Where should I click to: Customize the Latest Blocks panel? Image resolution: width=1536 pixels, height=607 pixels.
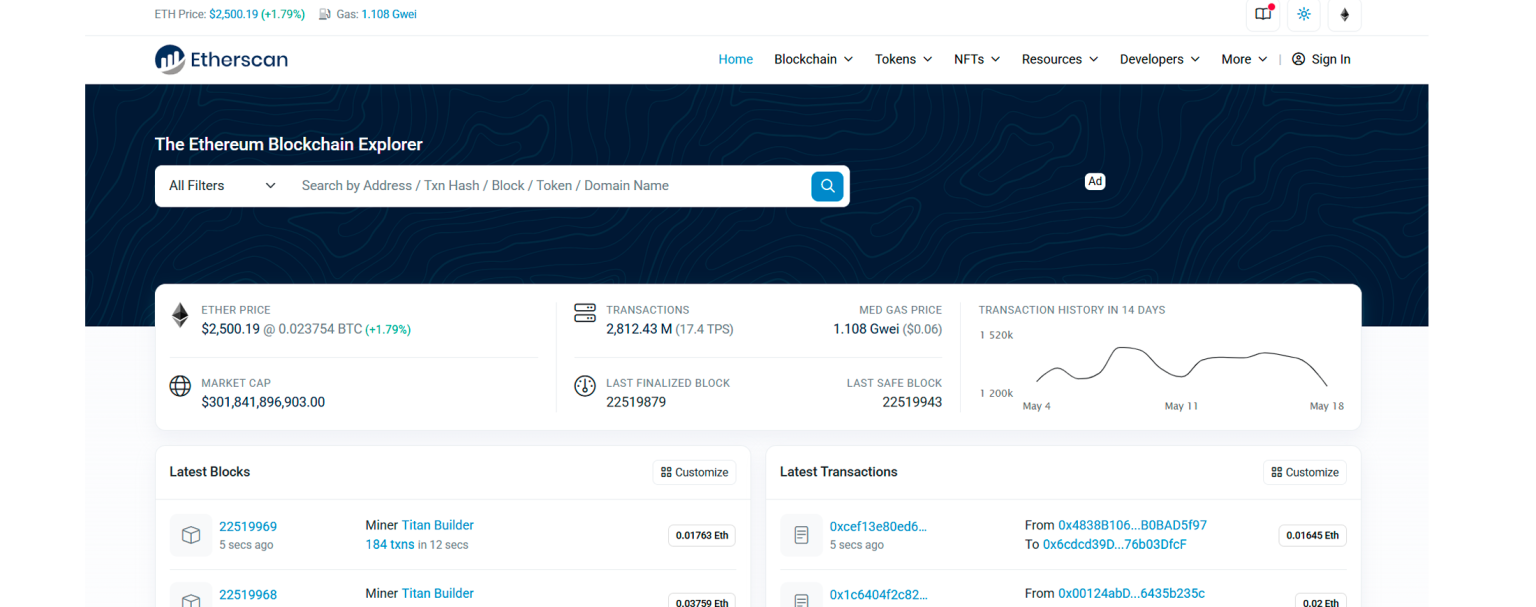point(695,472)
